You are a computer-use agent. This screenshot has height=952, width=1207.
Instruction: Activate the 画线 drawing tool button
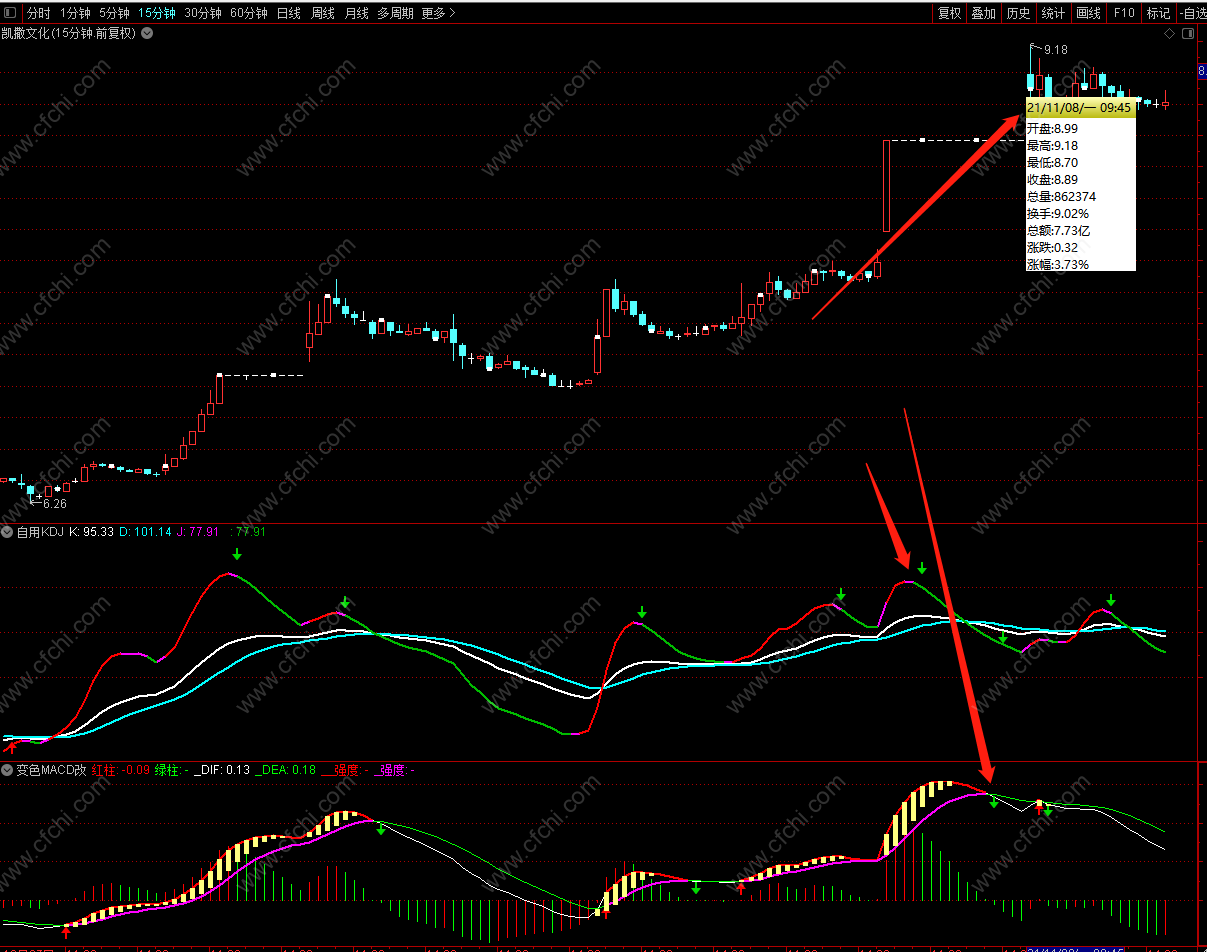click(1088, 13)
